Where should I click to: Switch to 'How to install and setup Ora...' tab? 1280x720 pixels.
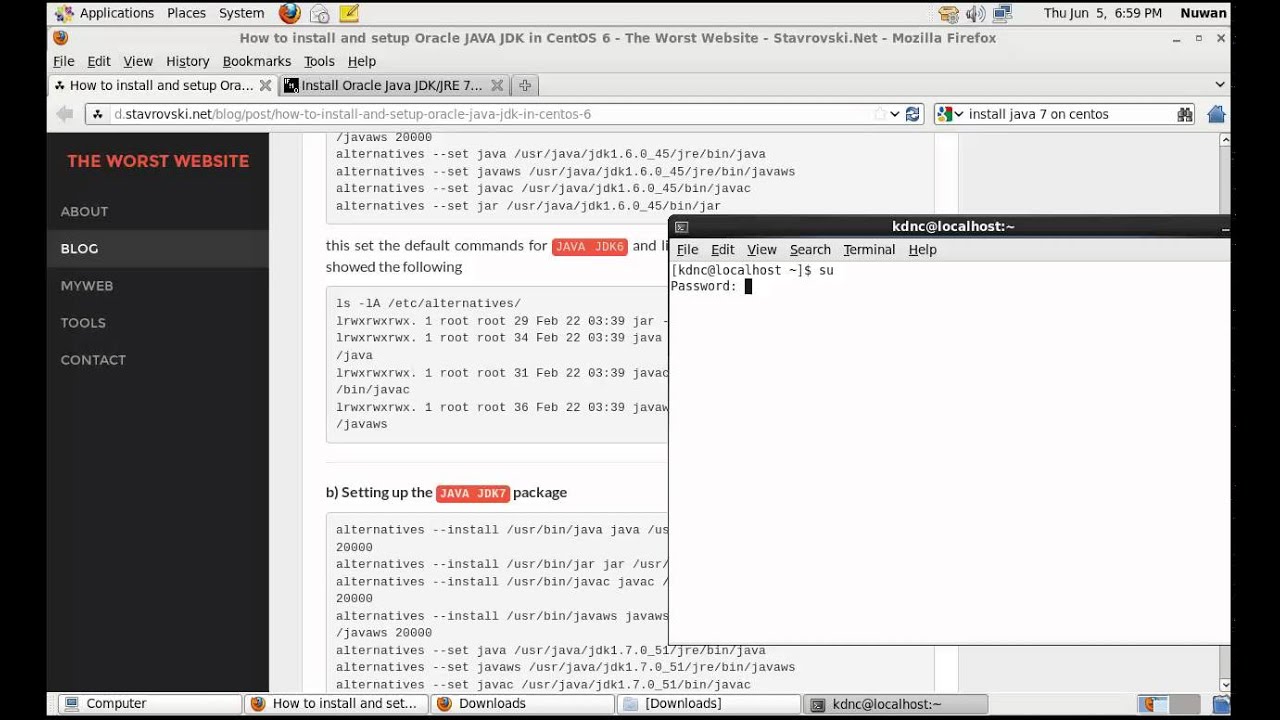[x=163, y=86]
